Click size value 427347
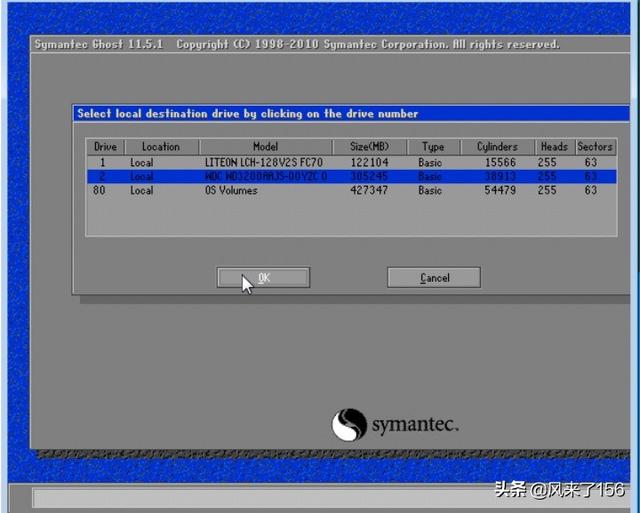Viewport: 640px width, 513px height. pyautogui.click(x=369, y=190)
